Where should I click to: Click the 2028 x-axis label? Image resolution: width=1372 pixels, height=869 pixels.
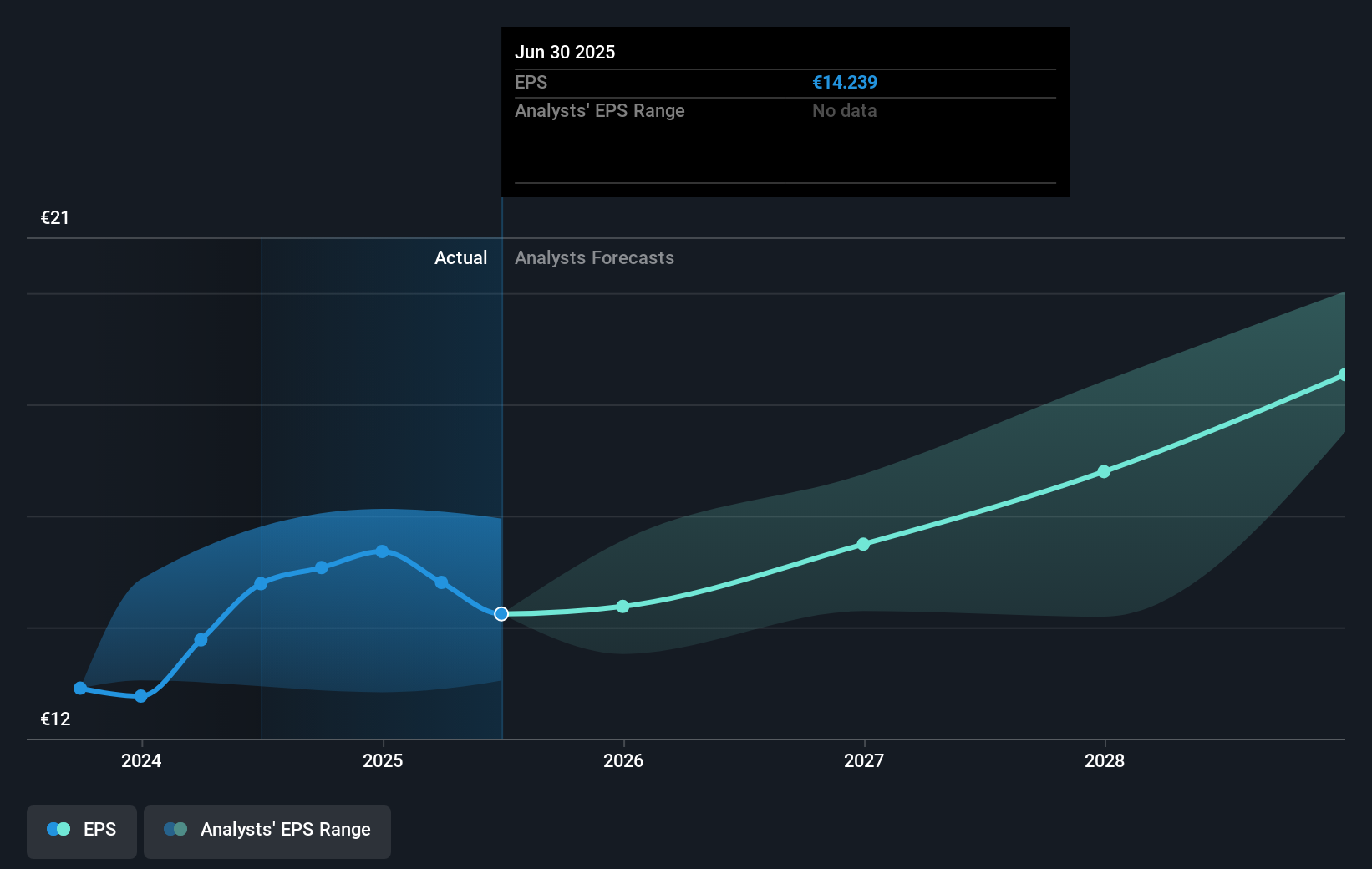click(x=1105, y=760)
